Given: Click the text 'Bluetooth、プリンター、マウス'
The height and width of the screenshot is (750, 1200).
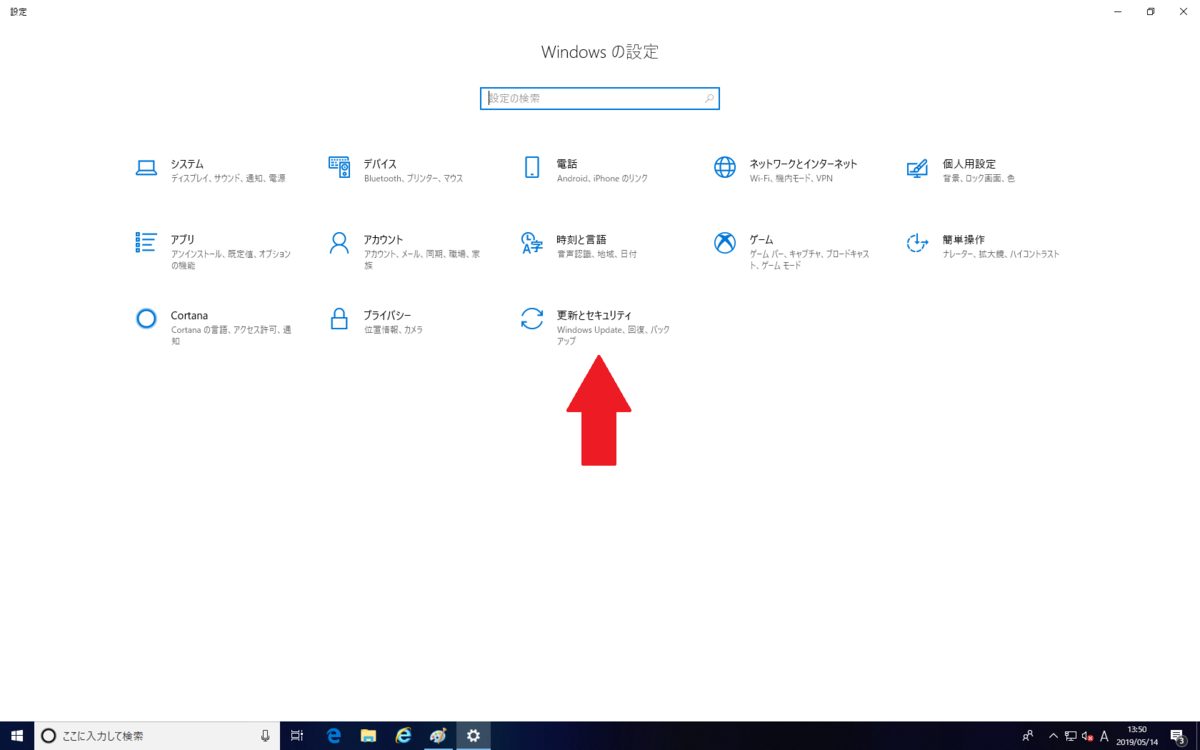Looking at the screenshot, I should (413, 178).
